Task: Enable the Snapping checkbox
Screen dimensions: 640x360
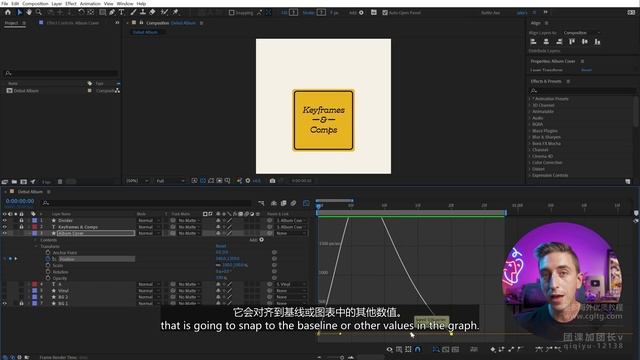Action: point(231,13)
